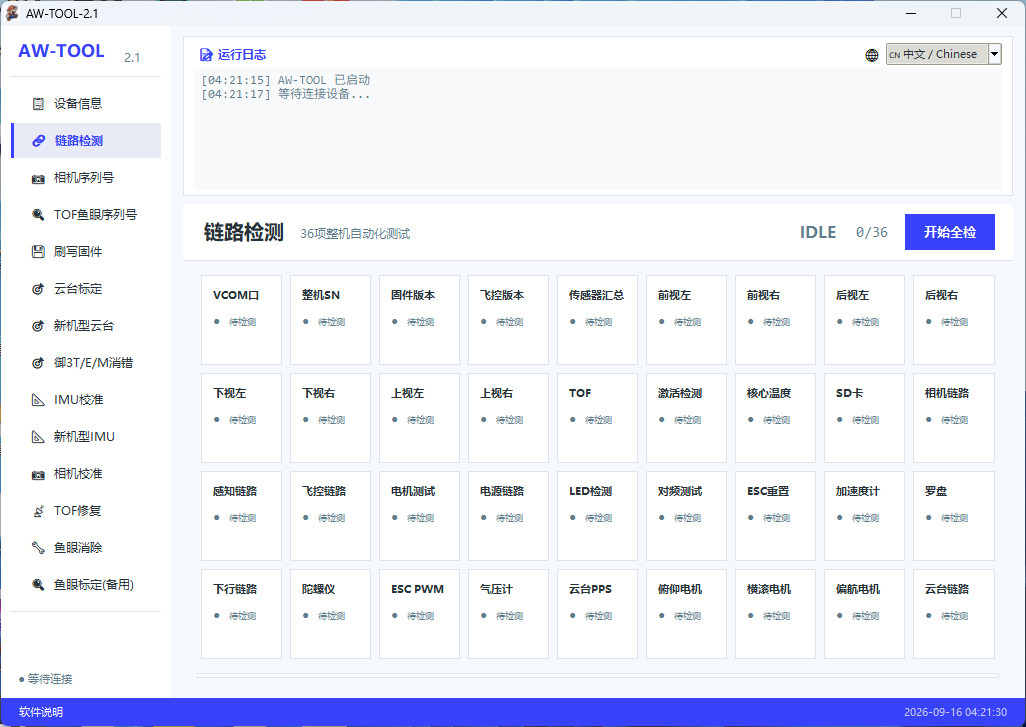The image size is (1026, 727).
Task: Open the 刷写固件 page
Action: point(86,252)
